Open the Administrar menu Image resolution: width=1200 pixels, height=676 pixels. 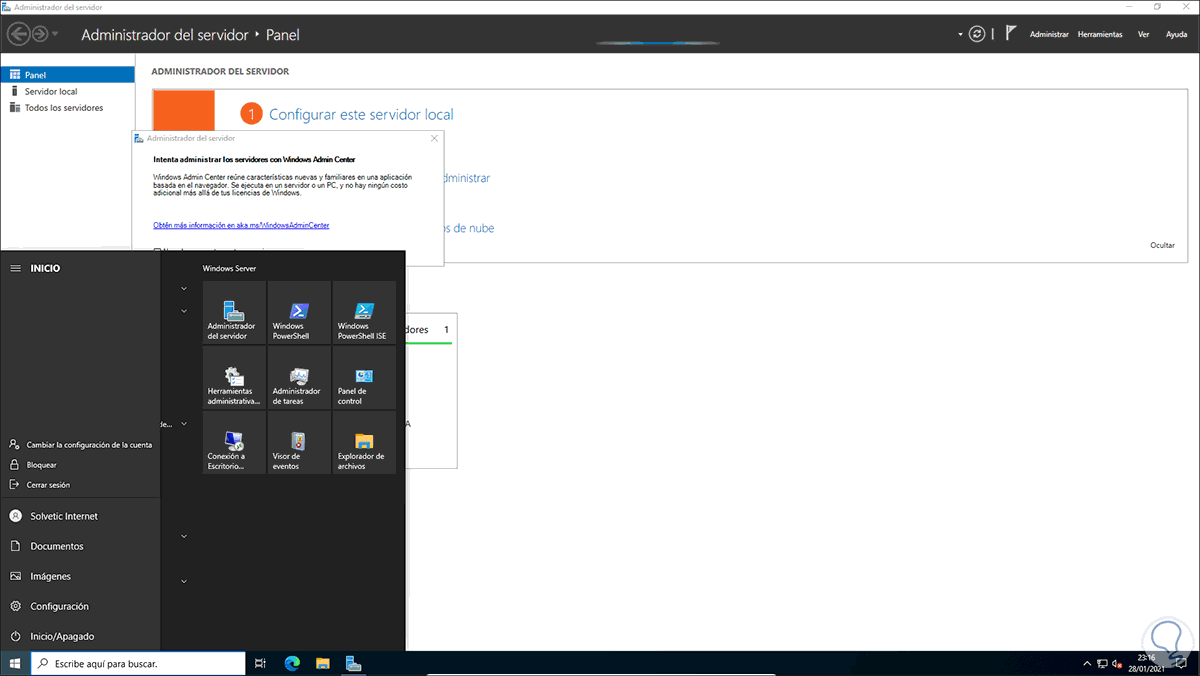point(1049,34)
